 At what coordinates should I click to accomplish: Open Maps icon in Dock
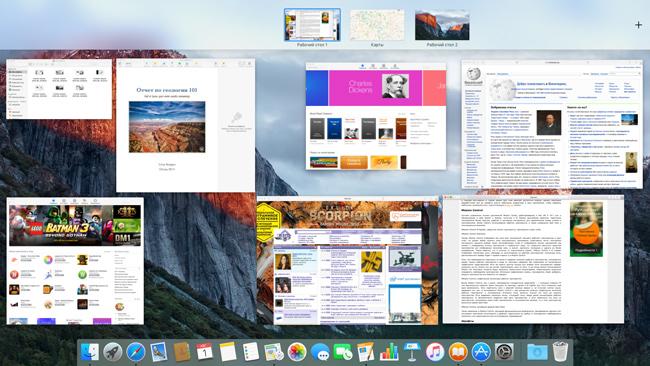click(274, 352)
